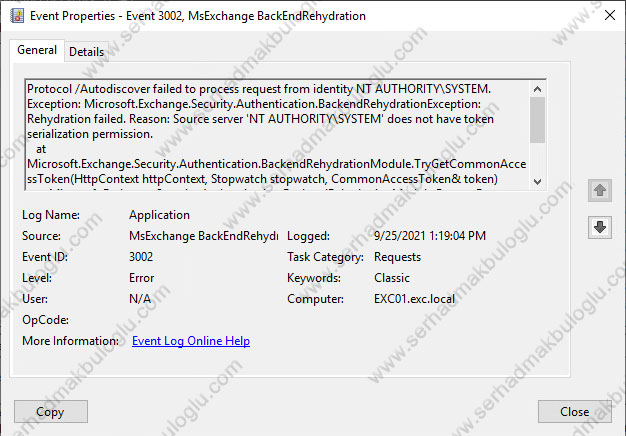626x436 pixels.
Task: Copy the event details with Copy button
Action: (x=51, y=412)
